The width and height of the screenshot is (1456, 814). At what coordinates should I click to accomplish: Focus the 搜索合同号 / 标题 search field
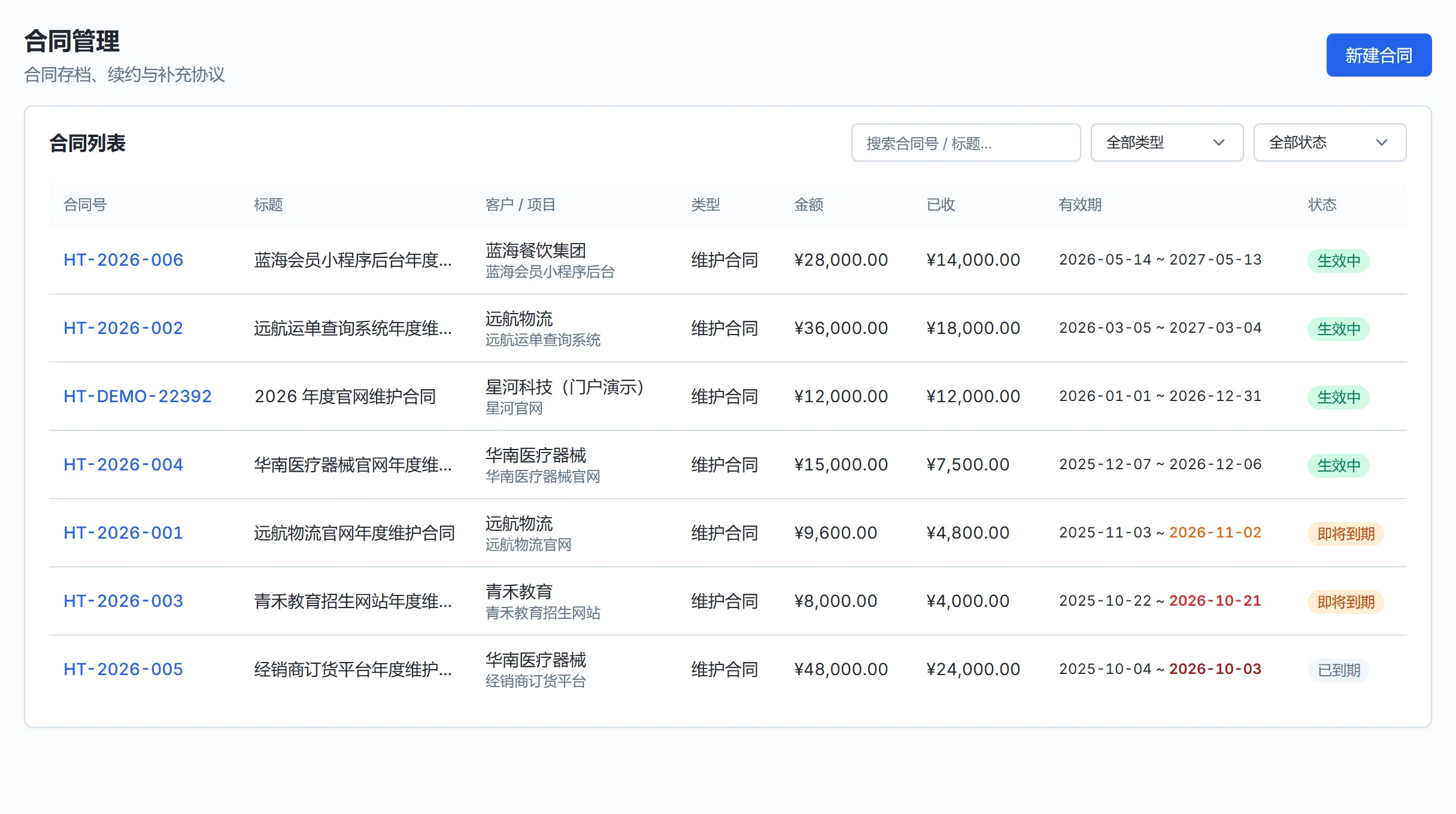pyautogui.click(x=966, y=143)
